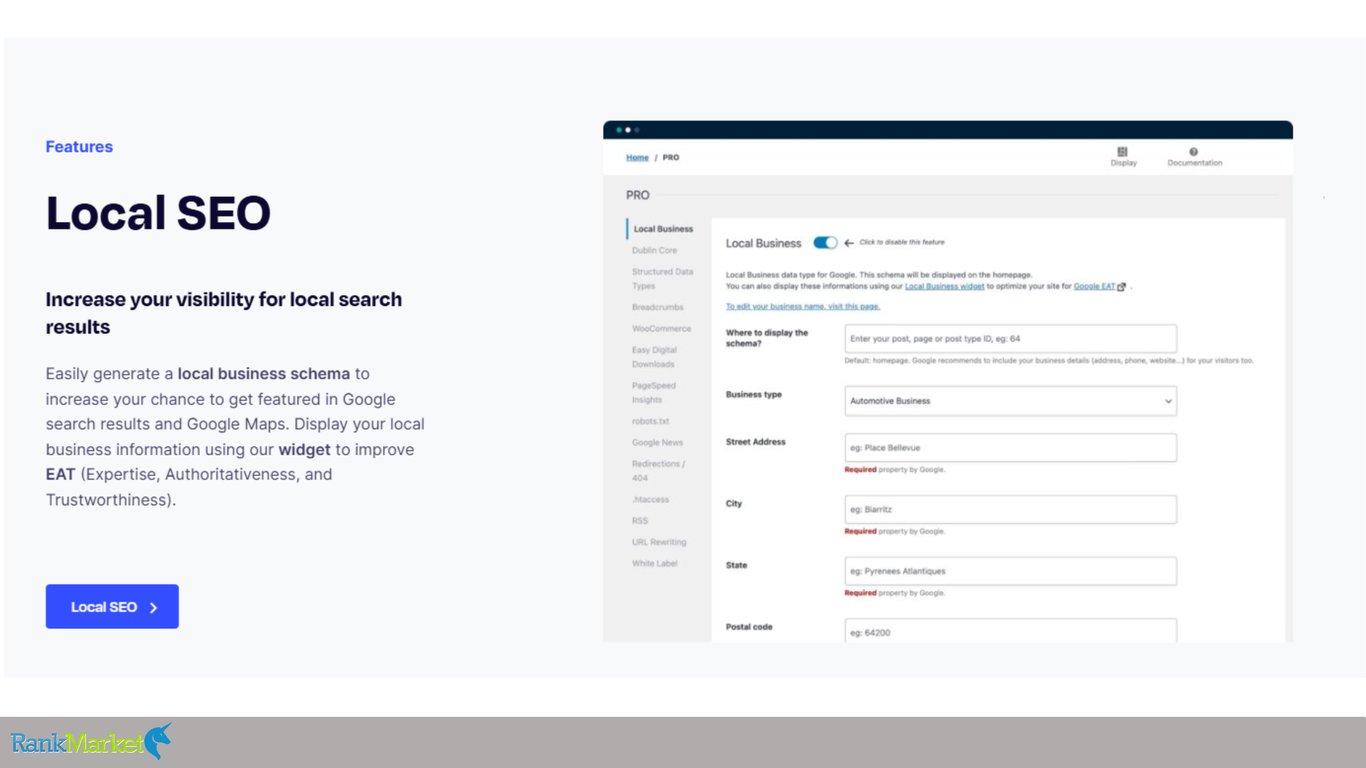Select the PageSpeed Insights tab
Image resolution: width=1366 pixels, height=768 pixels.
pyautogui.click(x=653, y=392)
